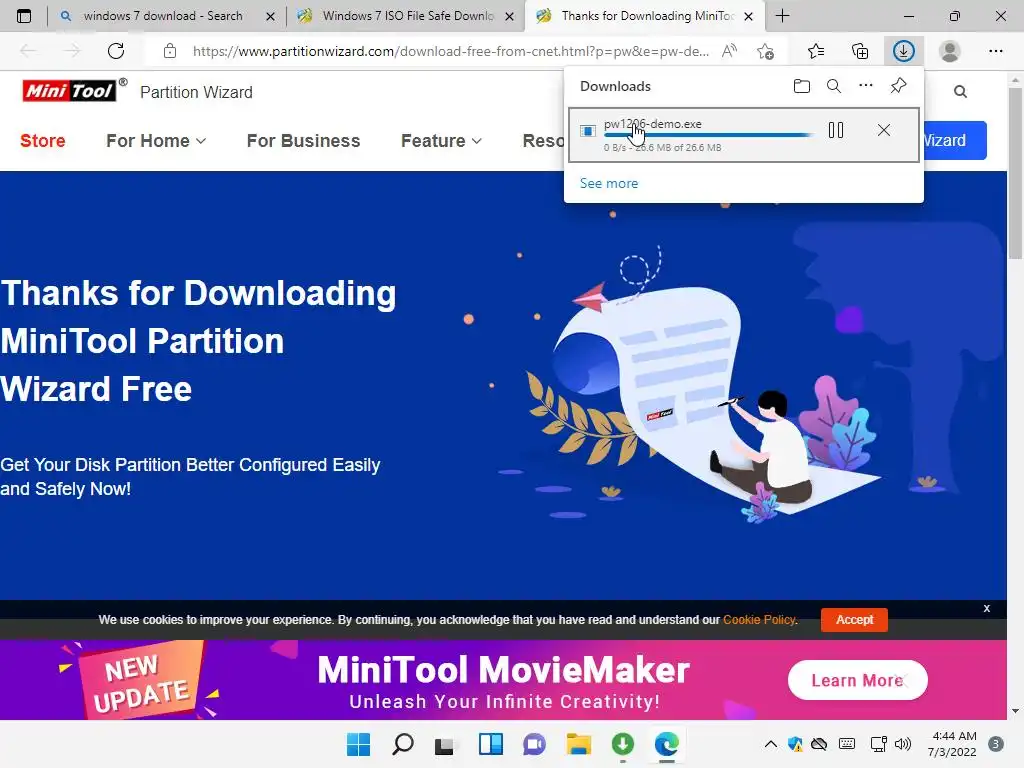
Task: Search downloads in Downloads panel
Action: [x=834, y=86]
